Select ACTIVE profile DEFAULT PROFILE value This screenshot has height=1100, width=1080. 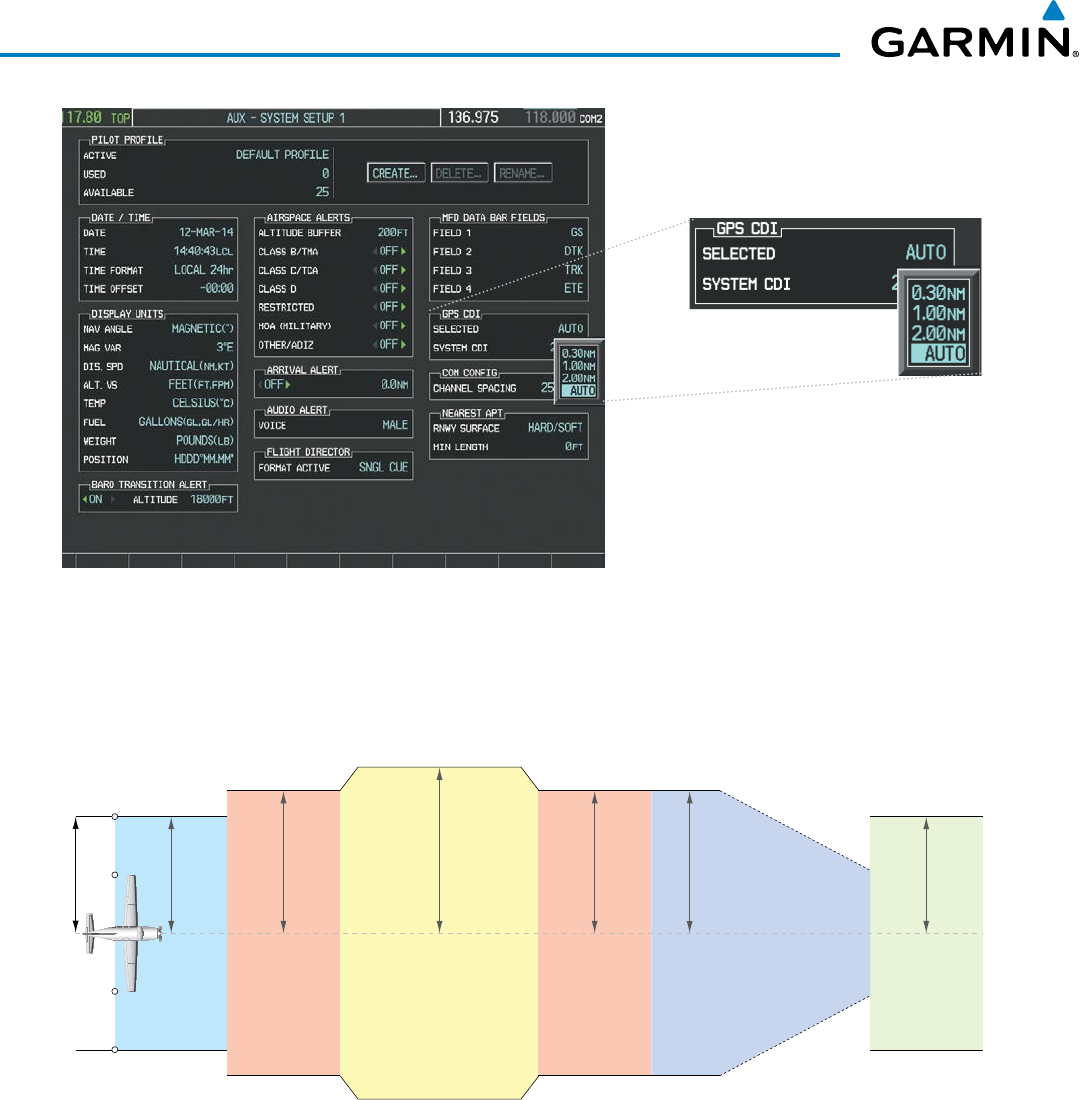pos(282,154)
